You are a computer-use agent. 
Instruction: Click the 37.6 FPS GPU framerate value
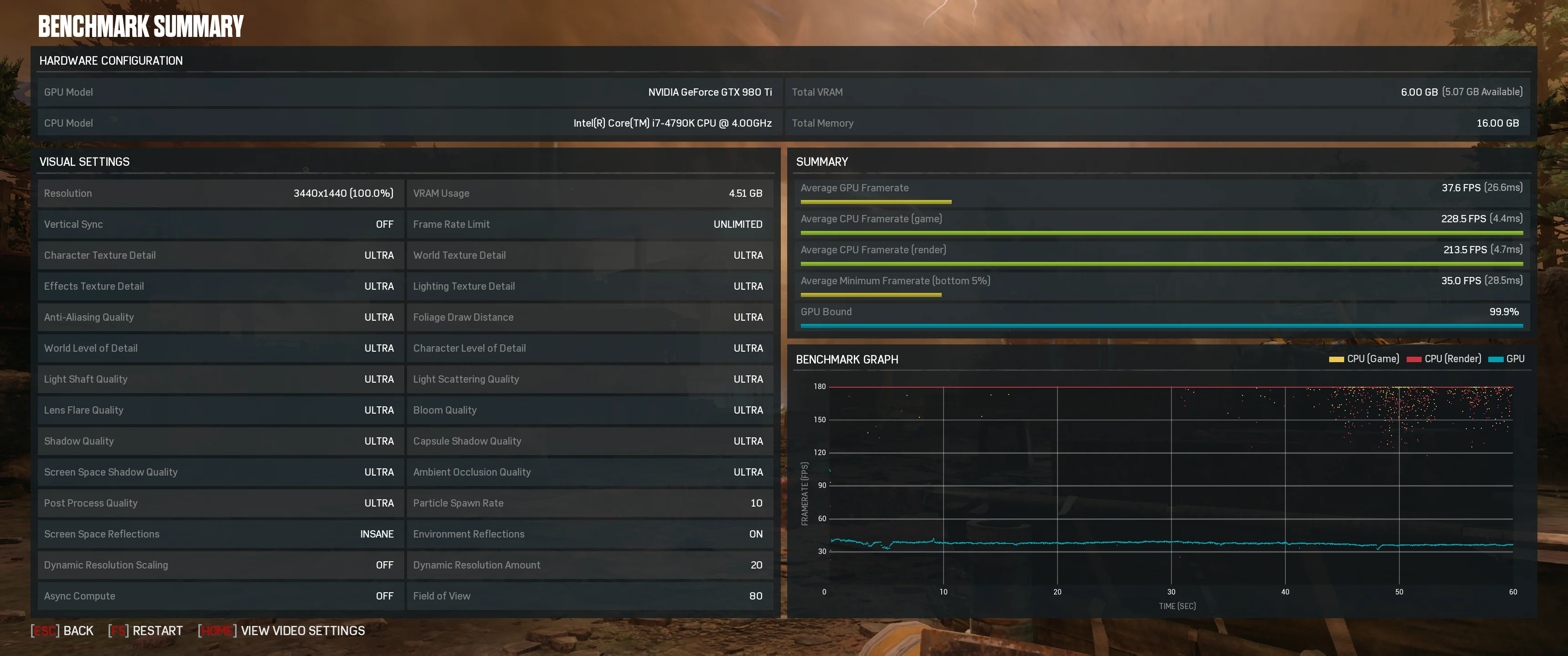1461,187
